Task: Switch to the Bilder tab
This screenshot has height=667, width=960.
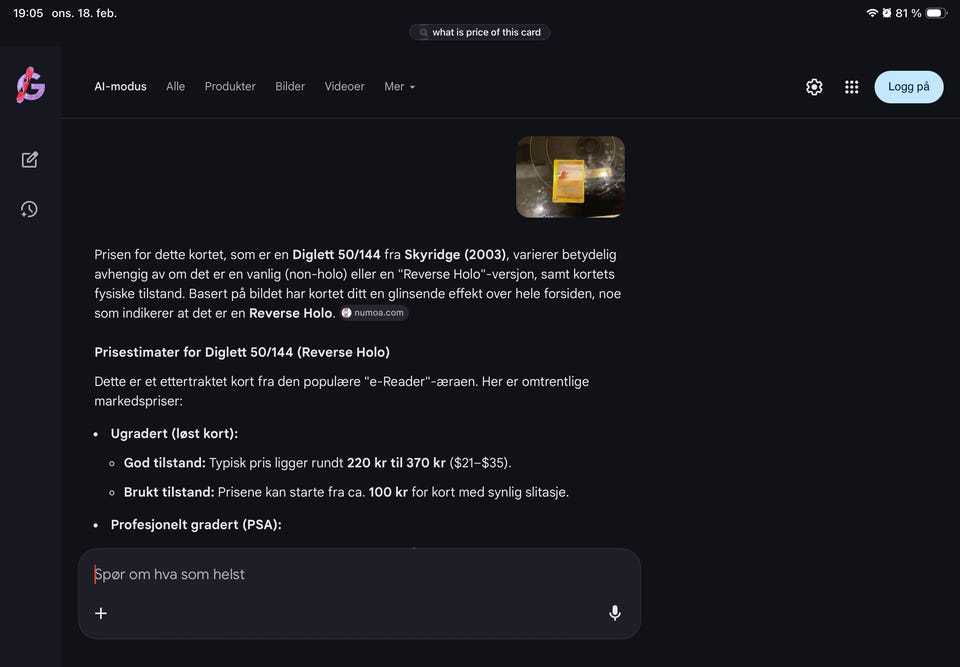Action: (x=290, y=86)
